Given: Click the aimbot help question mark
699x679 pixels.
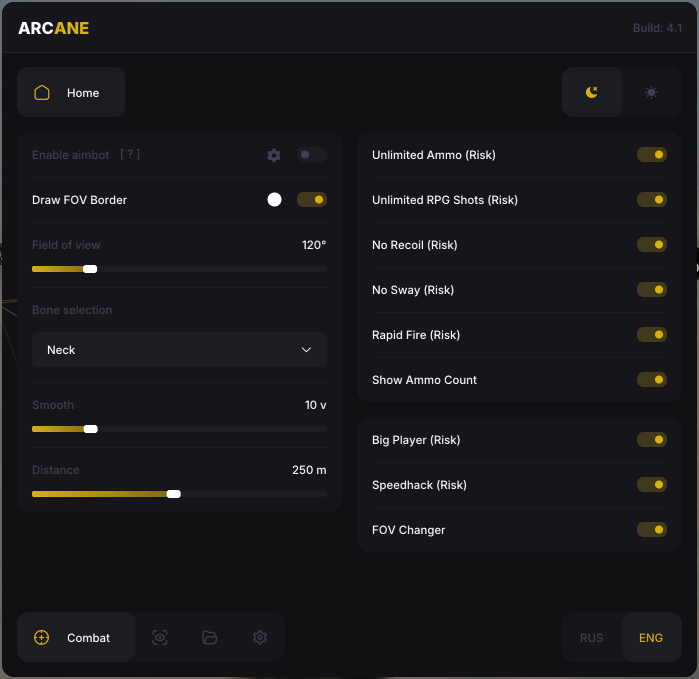Looking at the screenshot, I should 129,155.
